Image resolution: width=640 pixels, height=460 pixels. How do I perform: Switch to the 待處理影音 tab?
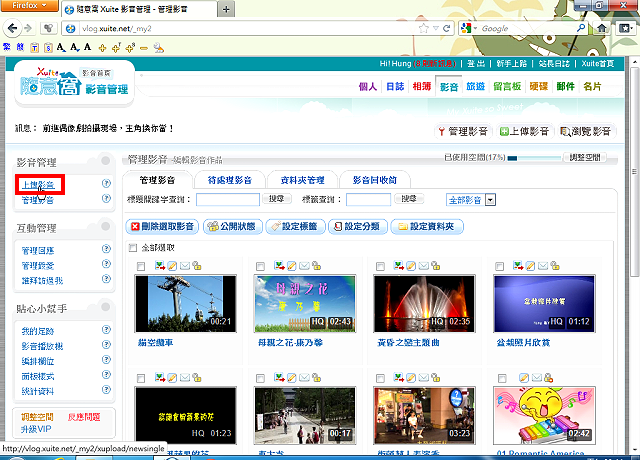click(230, 180)
